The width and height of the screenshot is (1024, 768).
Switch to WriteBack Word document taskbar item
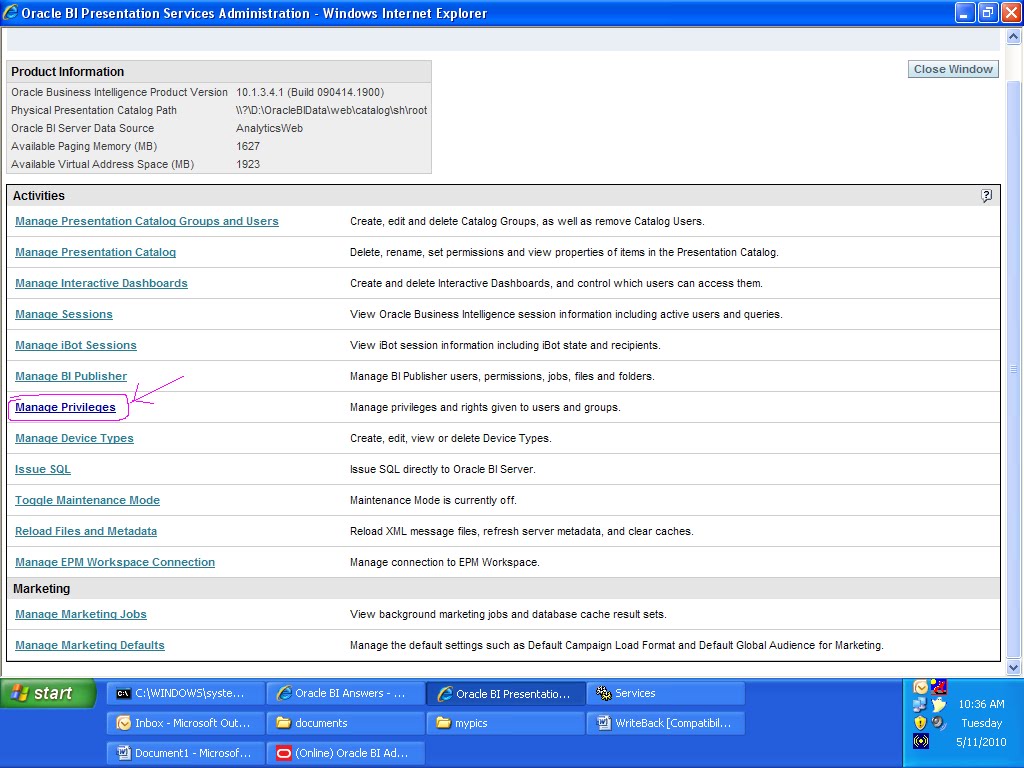point(667,723)
